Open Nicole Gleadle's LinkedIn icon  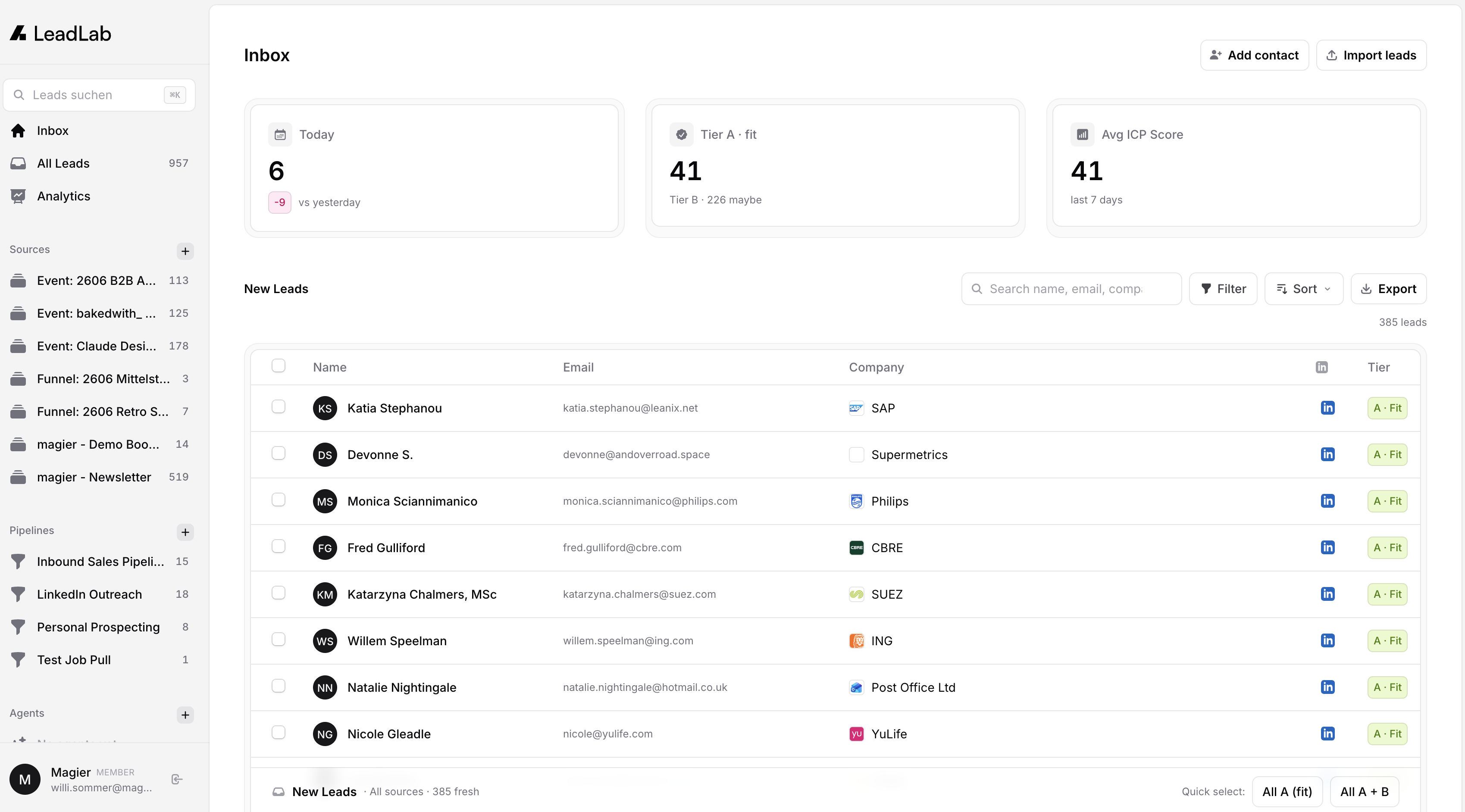pos(1327,734)
